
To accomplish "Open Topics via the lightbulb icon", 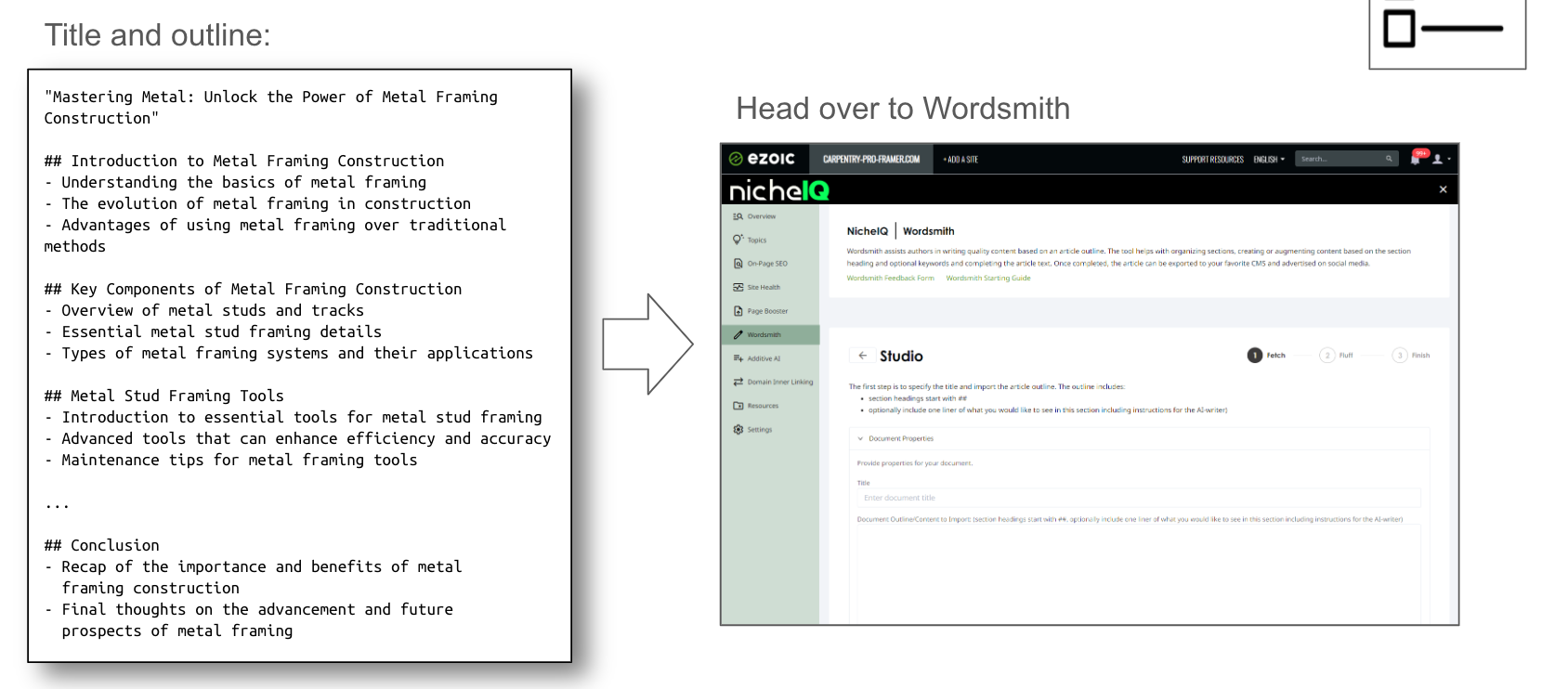I will [x=738, y=240].
